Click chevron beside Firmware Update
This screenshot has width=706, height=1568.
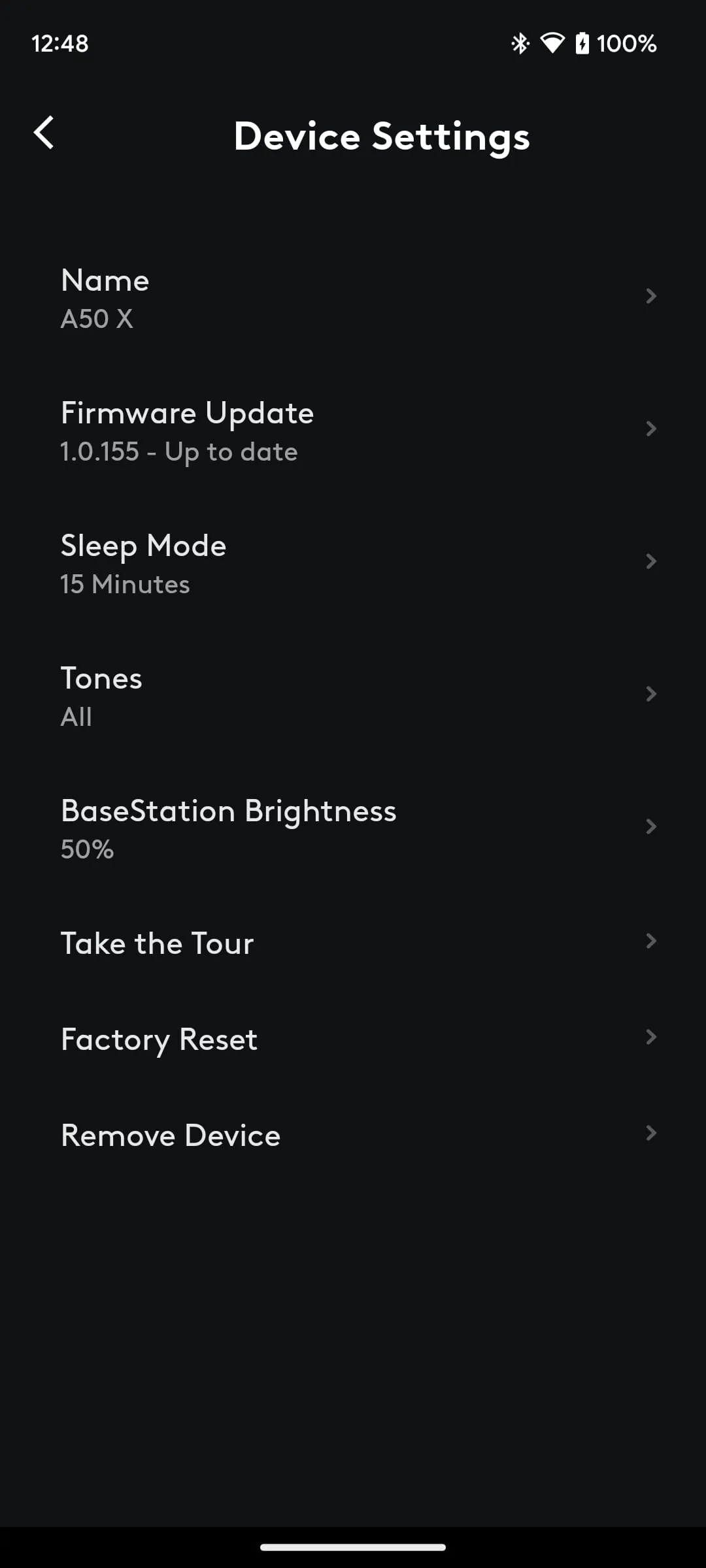651,429
